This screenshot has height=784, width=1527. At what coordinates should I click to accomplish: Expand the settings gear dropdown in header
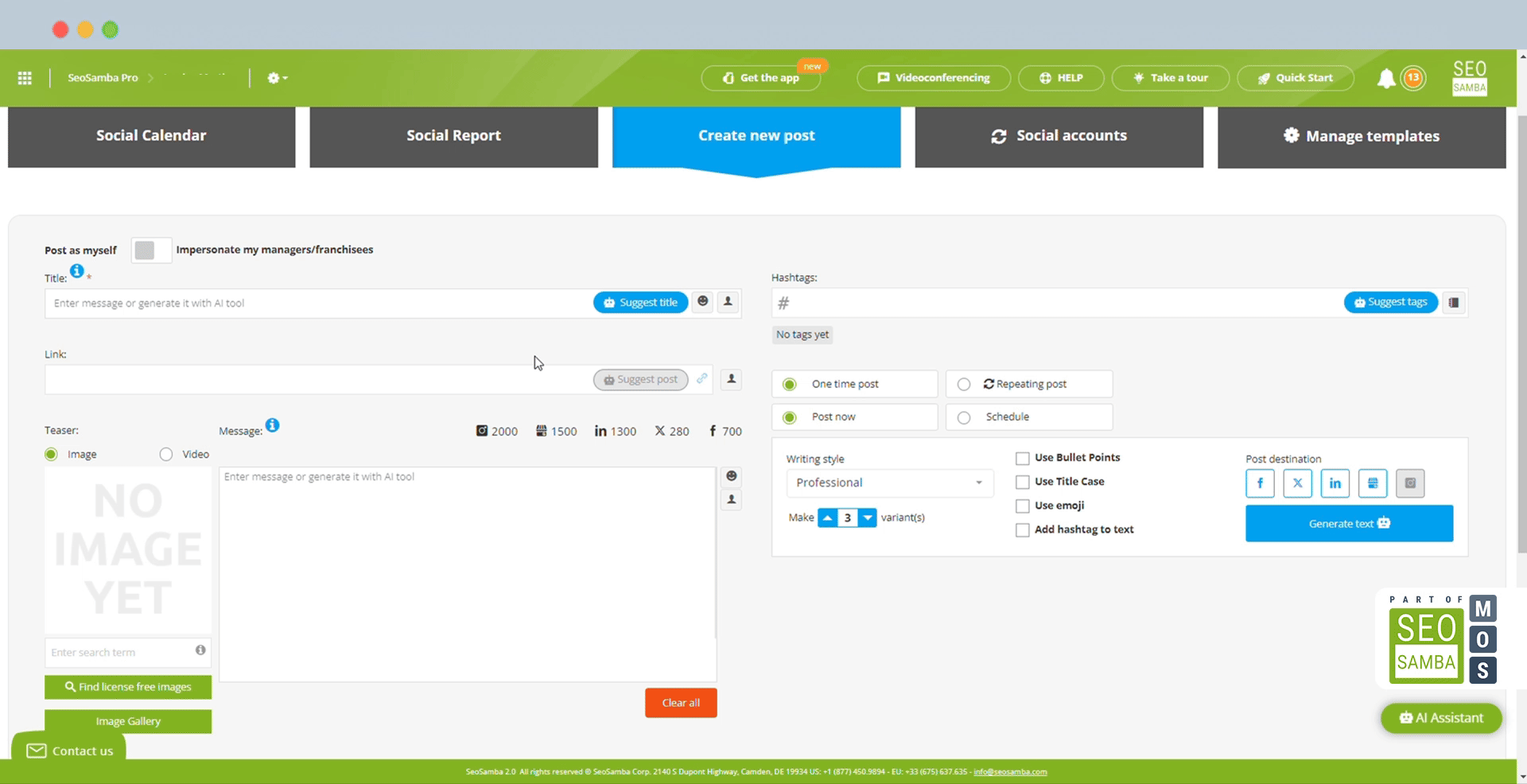click(x=277, y=78)
